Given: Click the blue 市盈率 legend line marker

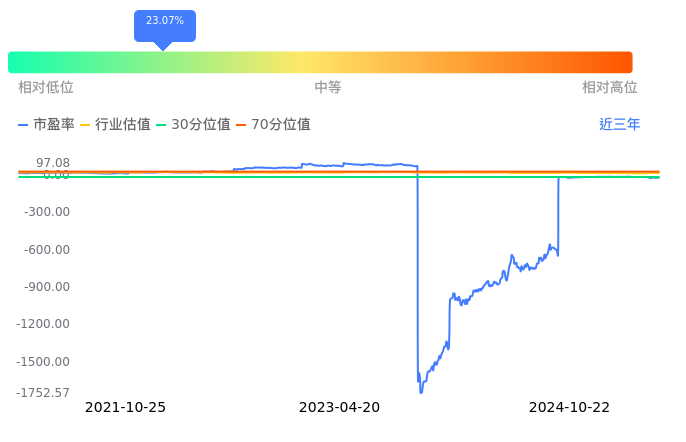Looking at the screenshot, I should point(24,125).
